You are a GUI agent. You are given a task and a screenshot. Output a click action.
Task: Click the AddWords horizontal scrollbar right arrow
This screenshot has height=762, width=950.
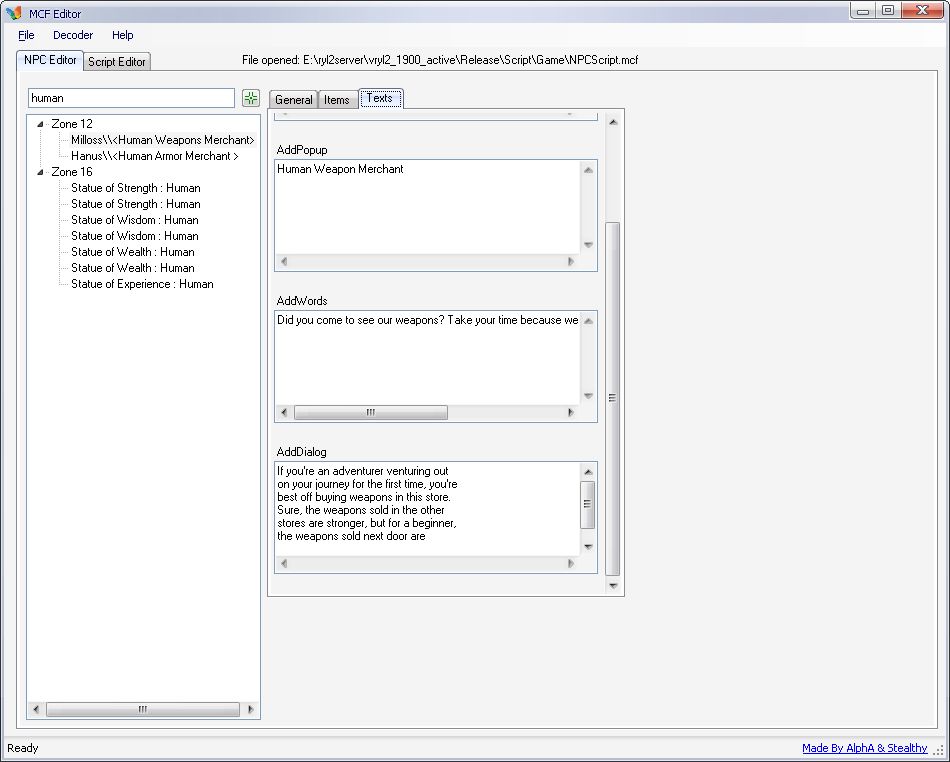pyautogui.click(x=571, y=413)
